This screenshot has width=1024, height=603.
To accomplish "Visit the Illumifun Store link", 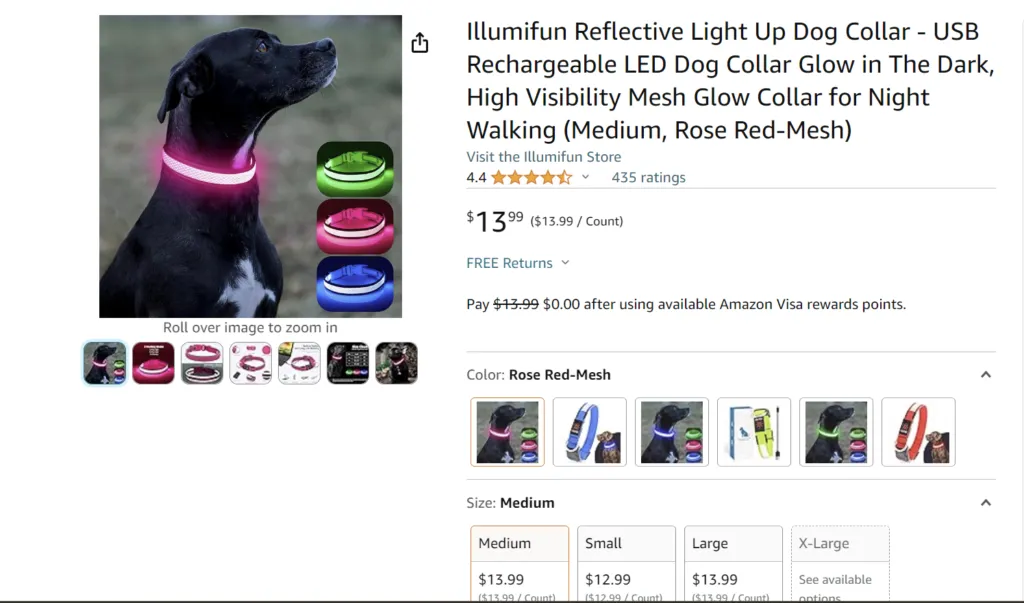I will 543,157.
